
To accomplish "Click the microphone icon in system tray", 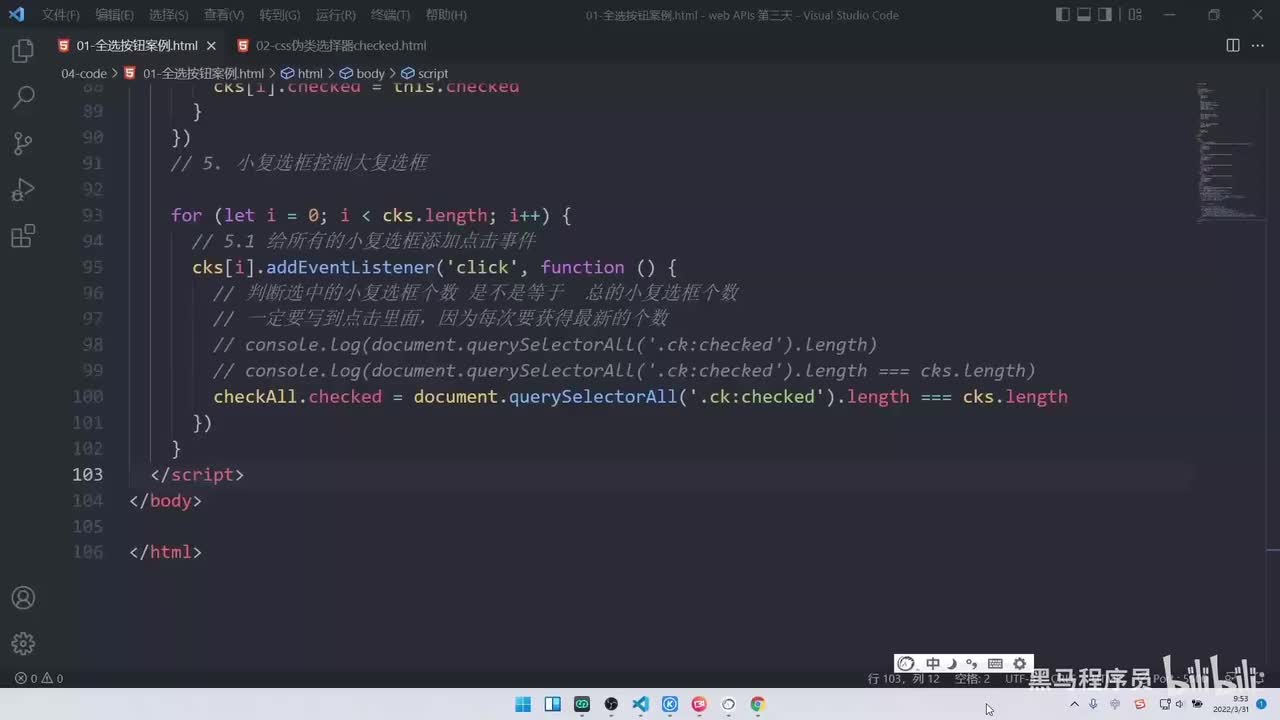I will [x=1093, y=704].
